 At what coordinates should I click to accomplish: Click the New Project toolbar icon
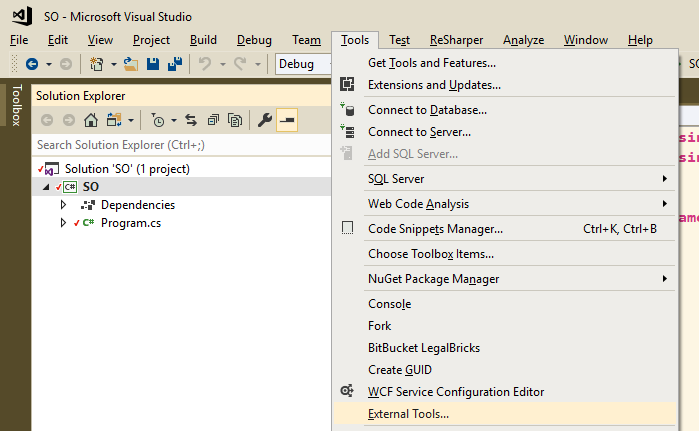click(x=96, y=64)
